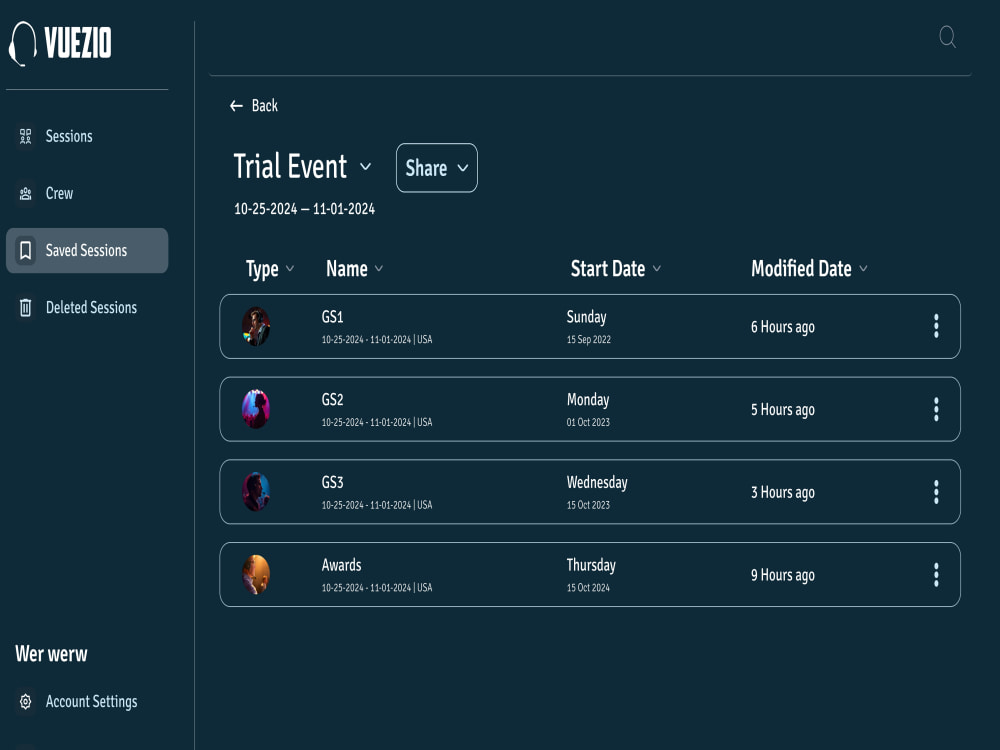The height and width of the screenshot is (750, 1000).
Task: Click the Start Date column header
Action: (608, 268)
